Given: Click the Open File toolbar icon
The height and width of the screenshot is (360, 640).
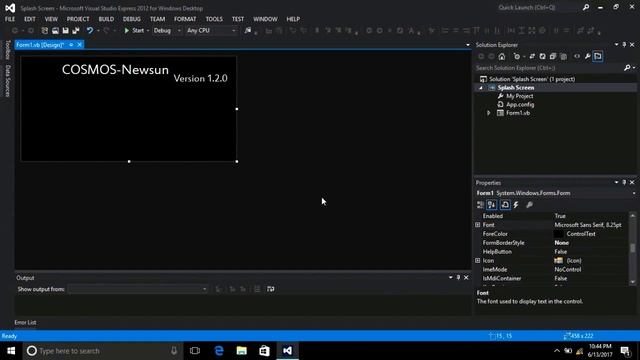Looking at the screenshot, I should [x=55, y=31].
